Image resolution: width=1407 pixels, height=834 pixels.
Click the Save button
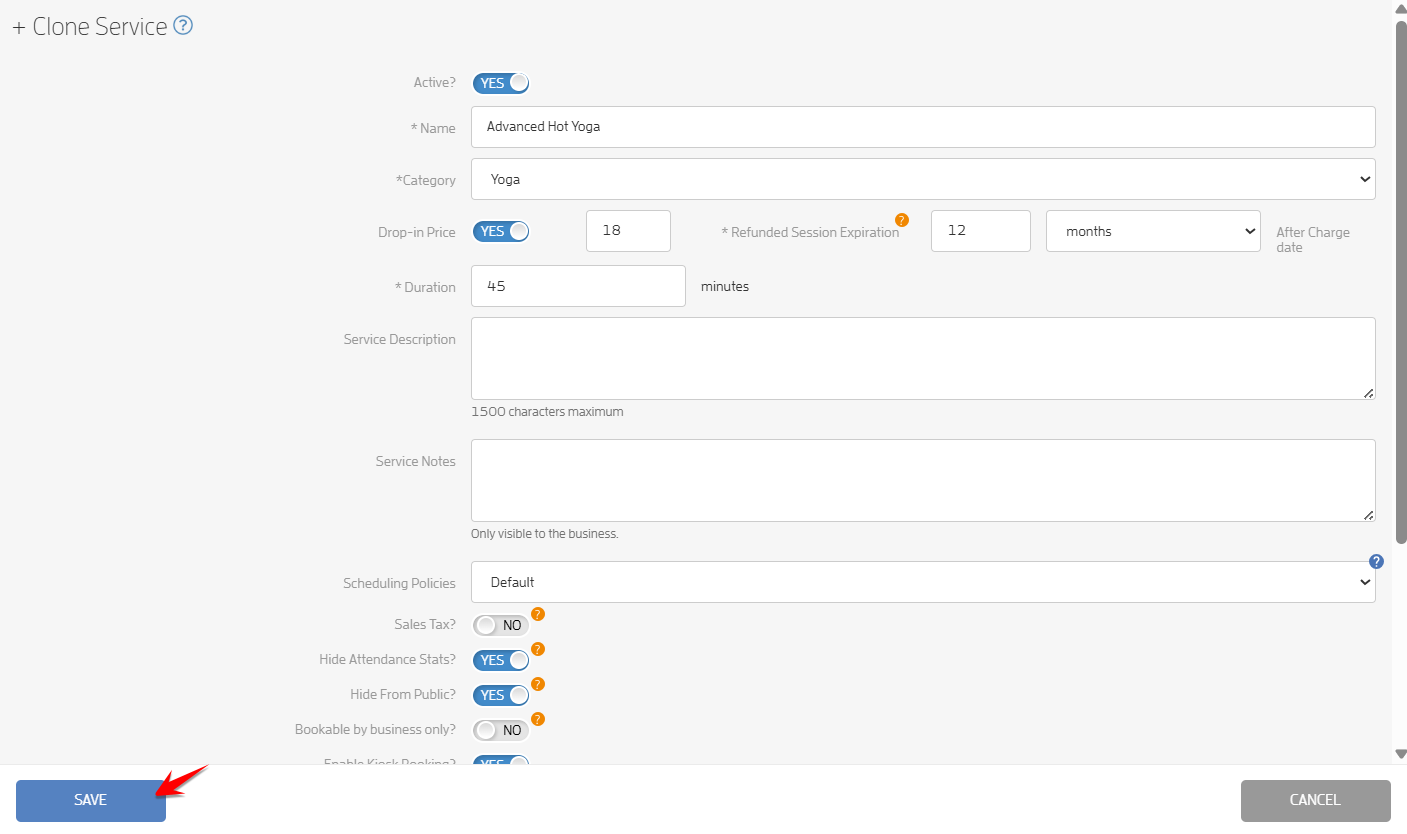point(91,800)
